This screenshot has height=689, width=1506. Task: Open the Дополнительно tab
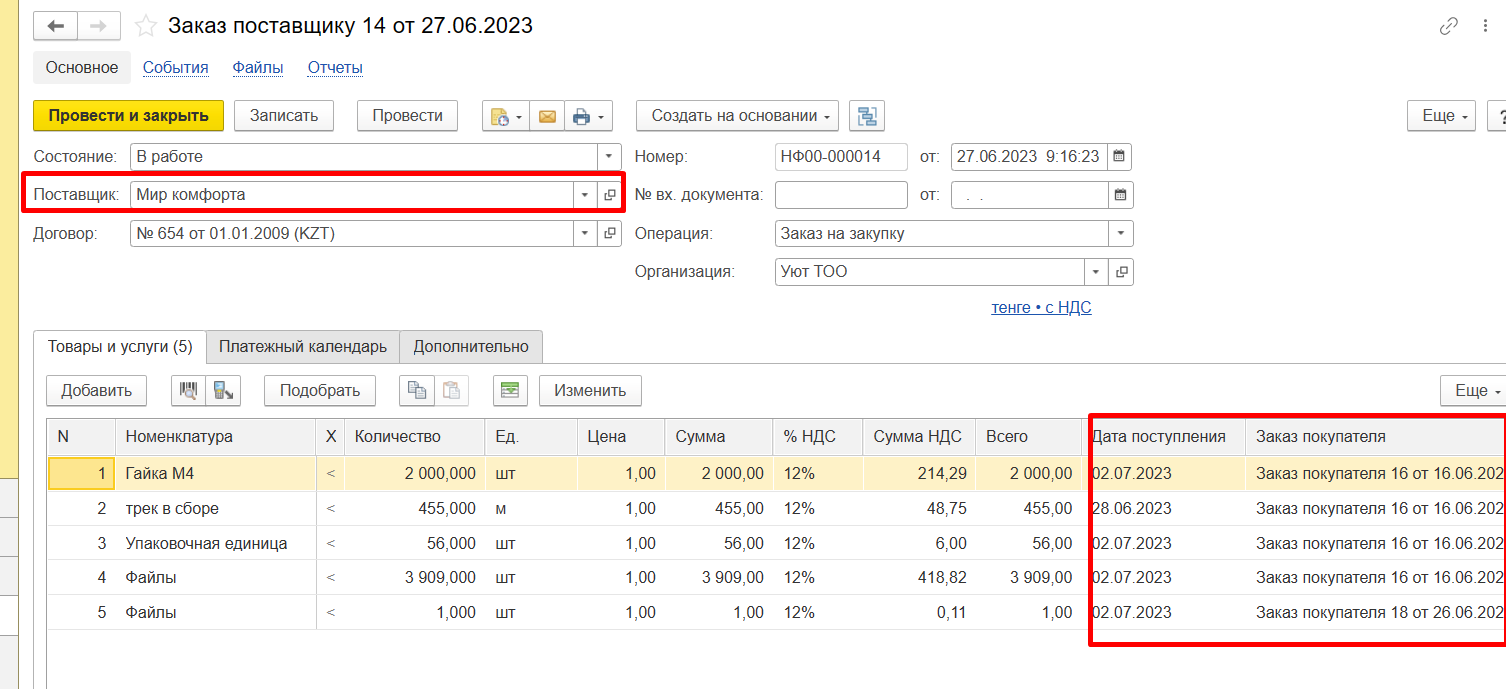pyautogui.click(x=471, y=347)
